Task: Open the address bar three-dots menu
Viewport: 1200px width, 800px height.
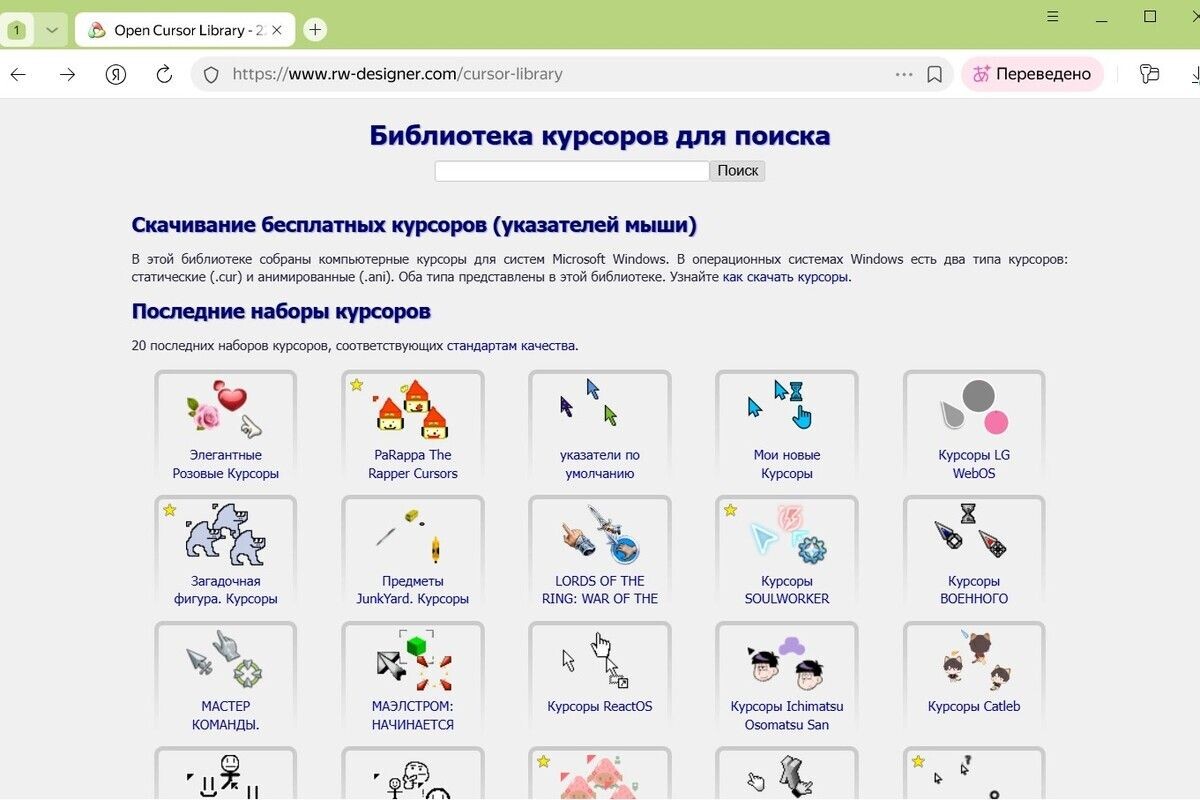Action: [x=904, y=74]
